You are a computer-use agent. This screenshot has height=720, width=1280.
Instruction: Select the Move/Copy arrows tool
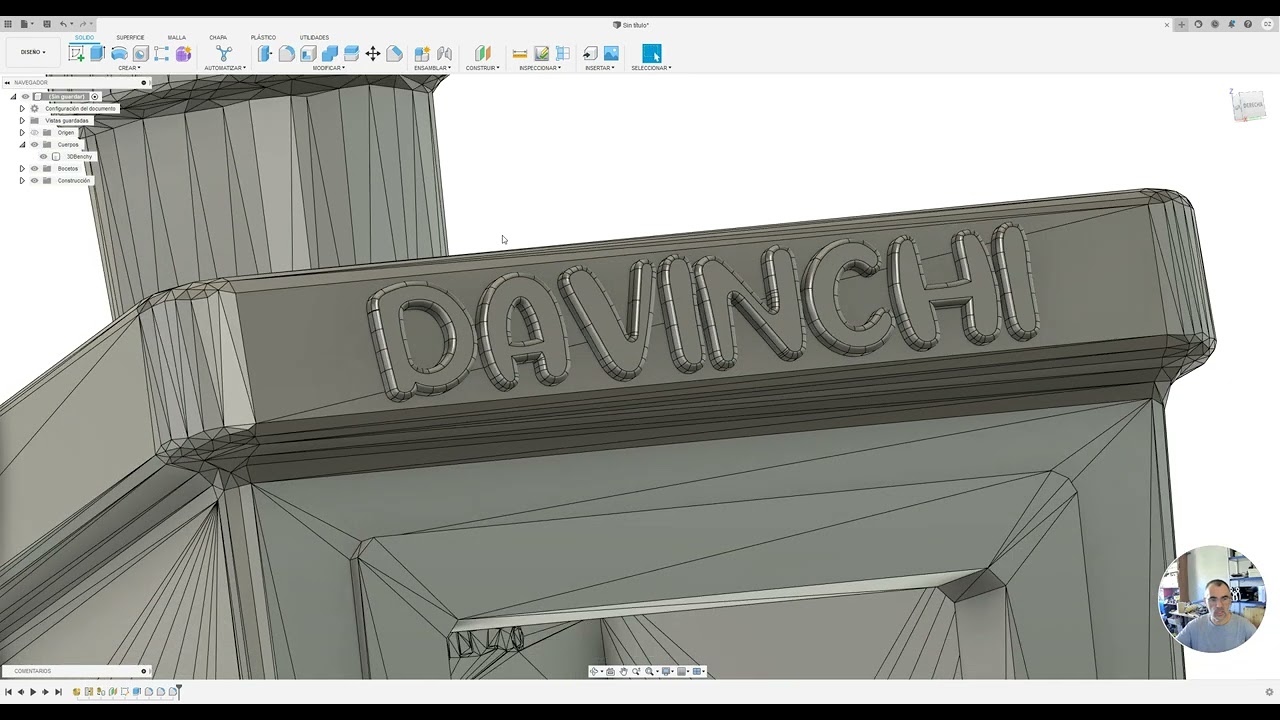pos(373,53)
